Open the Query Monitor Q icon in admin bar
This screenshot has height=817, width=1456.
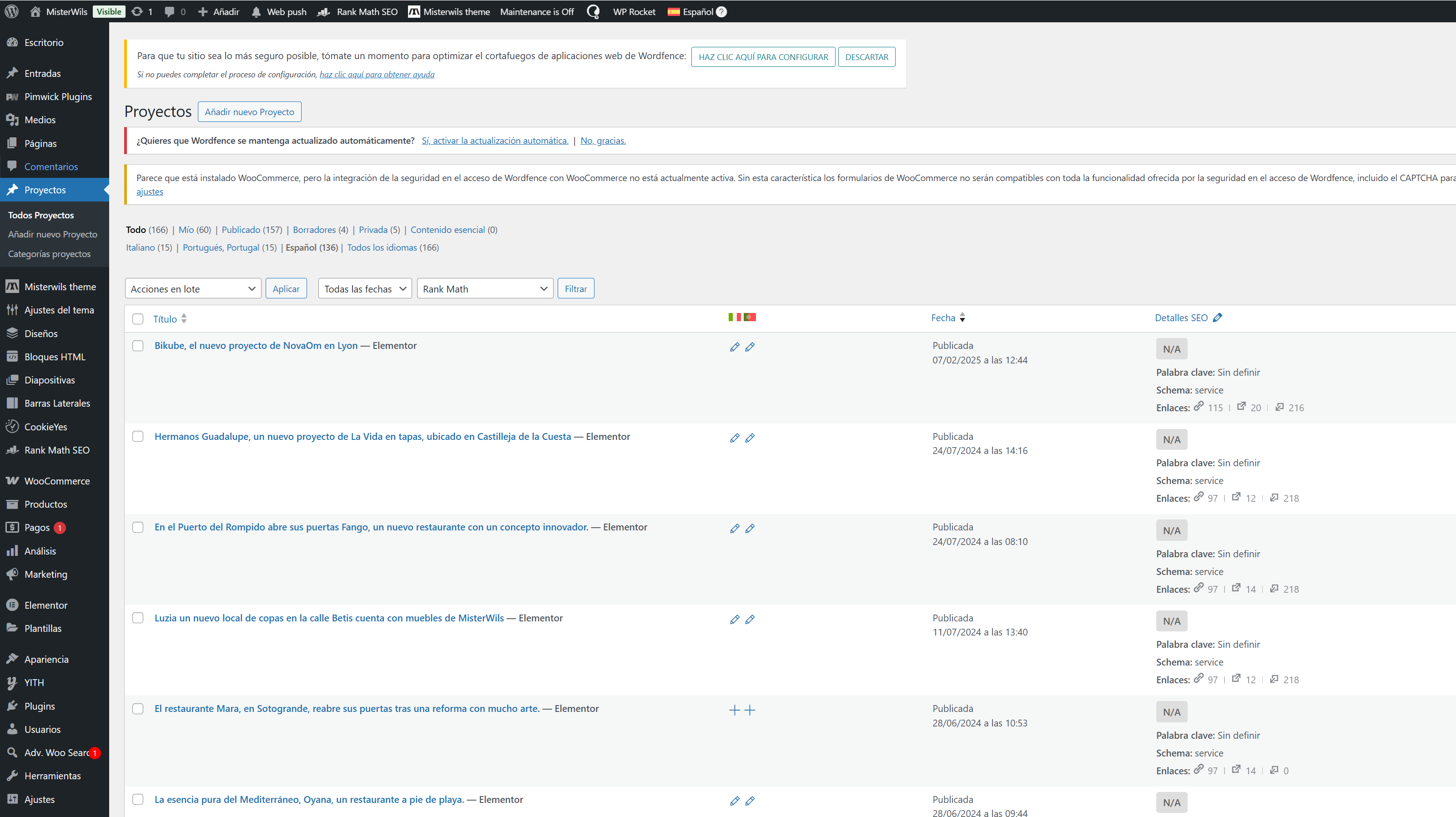(x=593, y=11)
